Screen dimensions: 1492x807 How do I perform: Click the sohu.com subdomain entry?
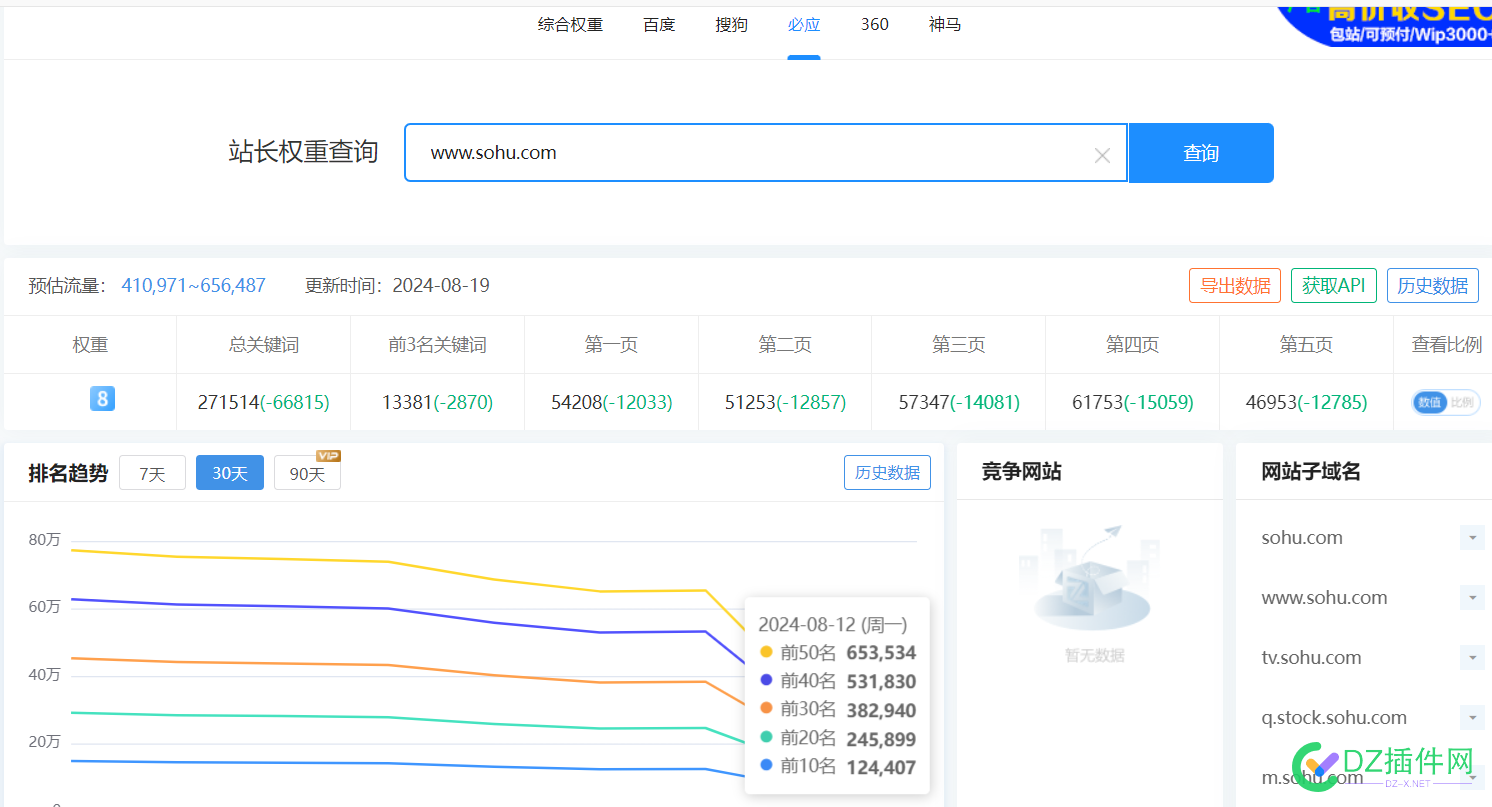pos(1302,538)
